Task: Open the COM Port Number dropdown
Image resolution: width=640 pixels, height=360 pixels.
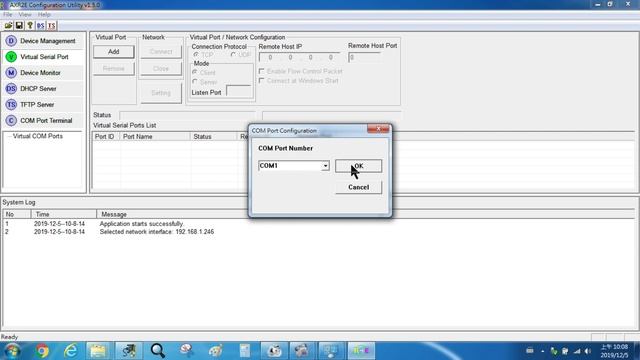Action: (325, 166)
